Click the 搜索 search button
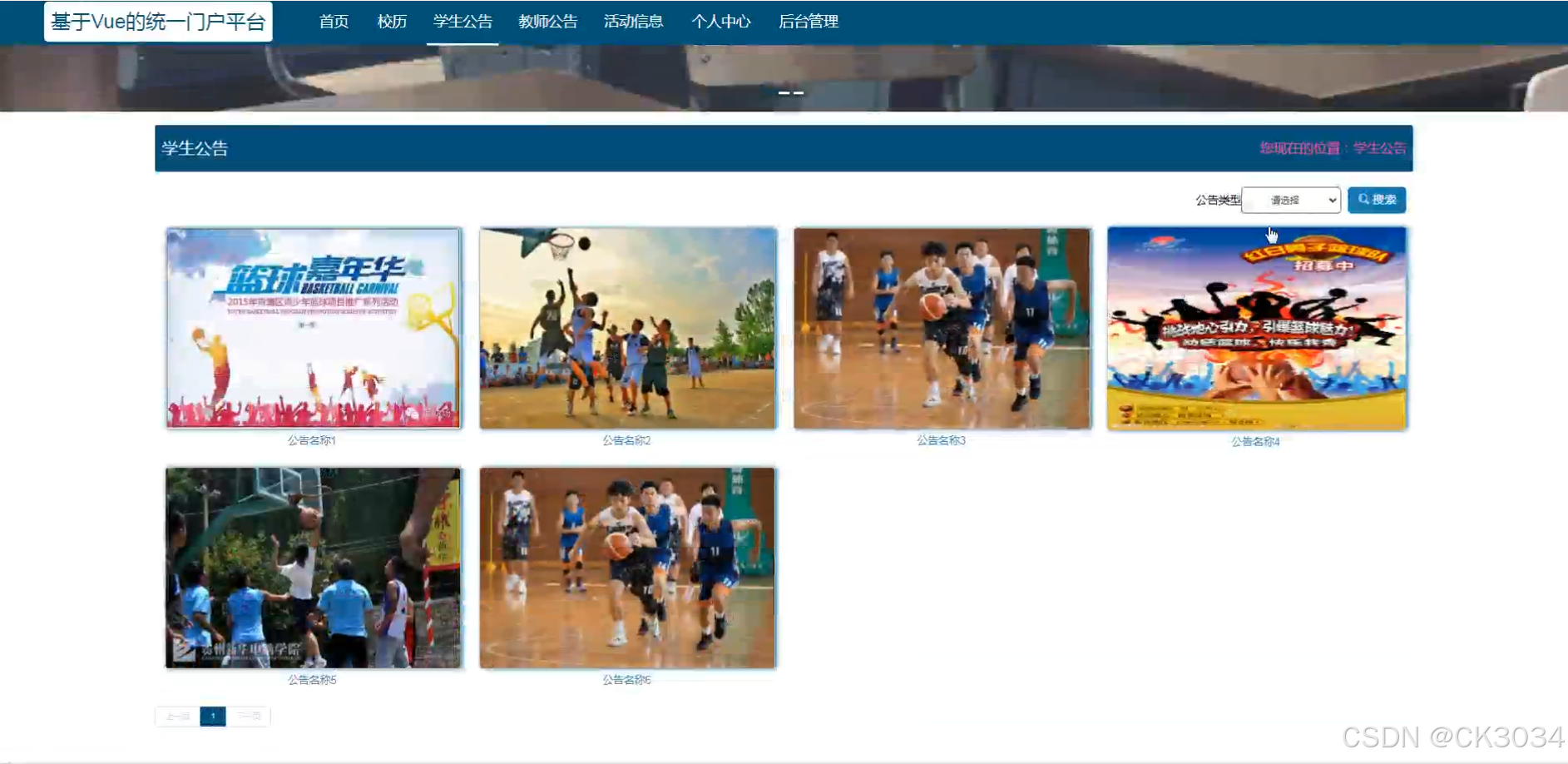The width and height of the screenshot is (1568, 764). click(1377, 199)
